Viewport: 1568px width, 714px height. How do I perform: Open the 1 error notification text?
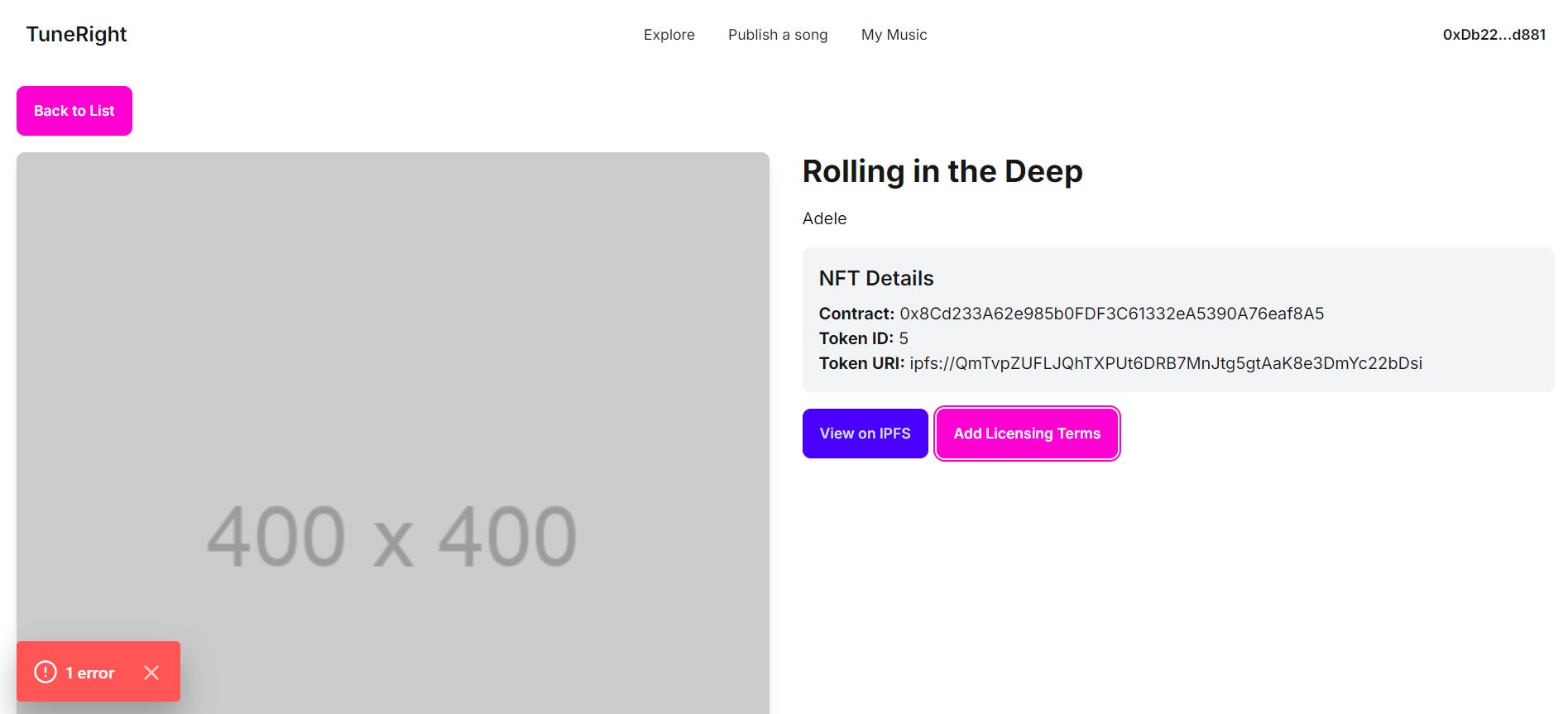pyautogui.click(x=90, y=673)
